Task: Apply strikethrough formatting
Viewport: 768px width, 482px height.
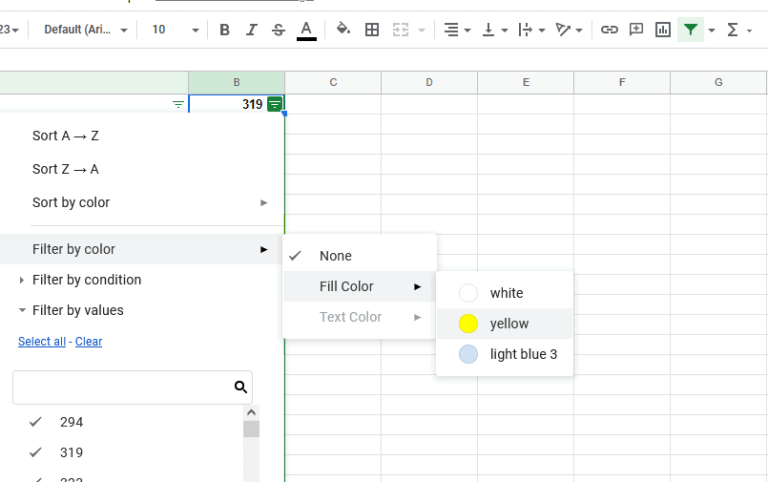Action: pyautogui.click(x=278, y=30)
